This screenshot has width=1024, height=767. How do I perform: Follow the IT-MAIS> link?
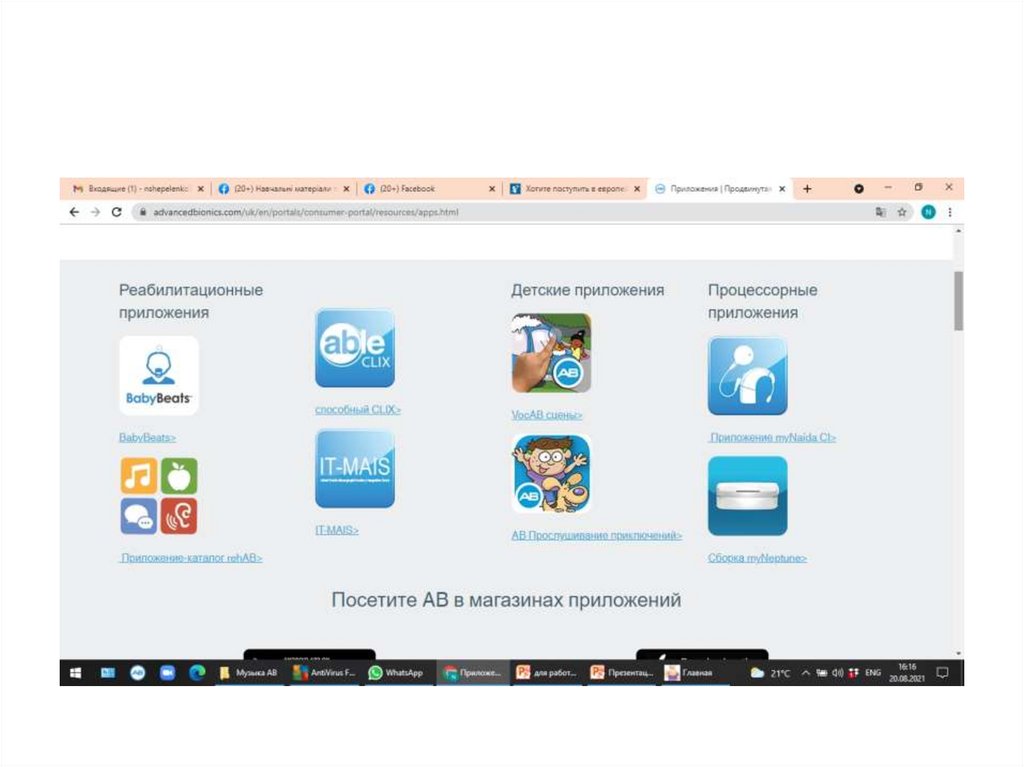click(337, 530)
